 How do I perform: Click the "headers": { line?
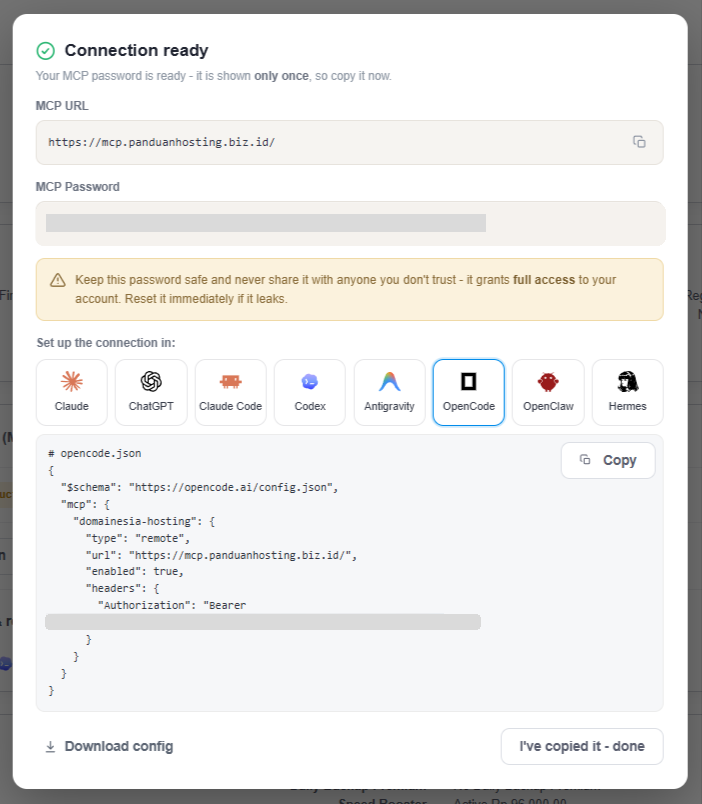122,588
